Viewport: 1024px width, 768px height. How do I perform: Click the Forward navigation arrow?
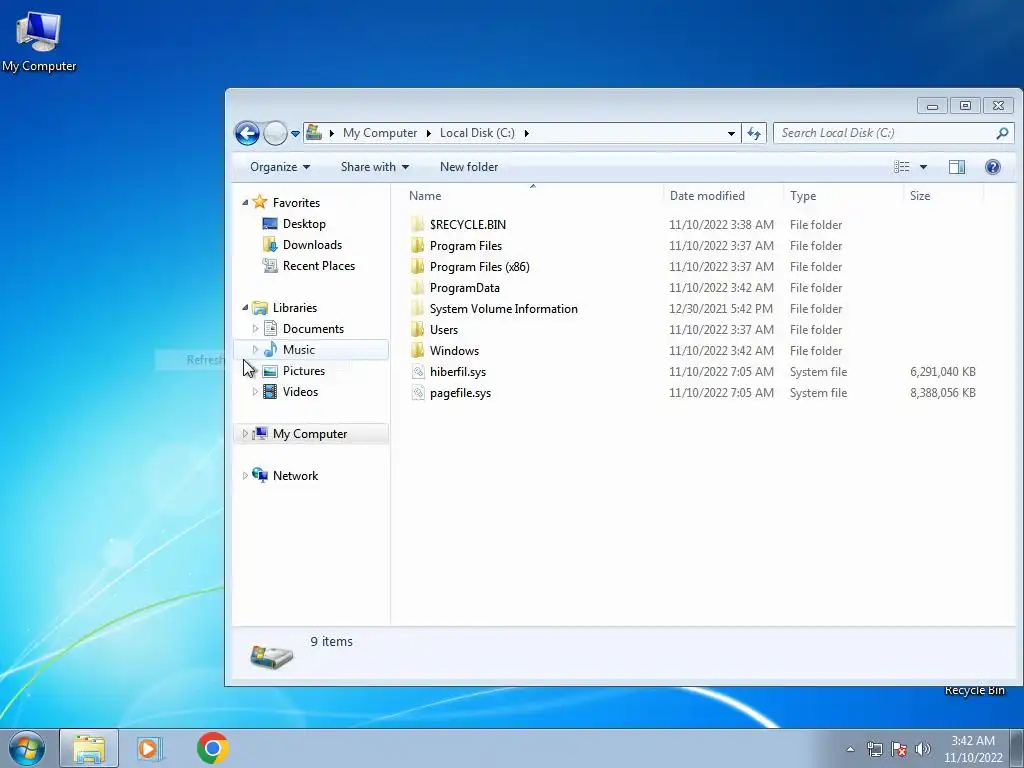(275, 133)
